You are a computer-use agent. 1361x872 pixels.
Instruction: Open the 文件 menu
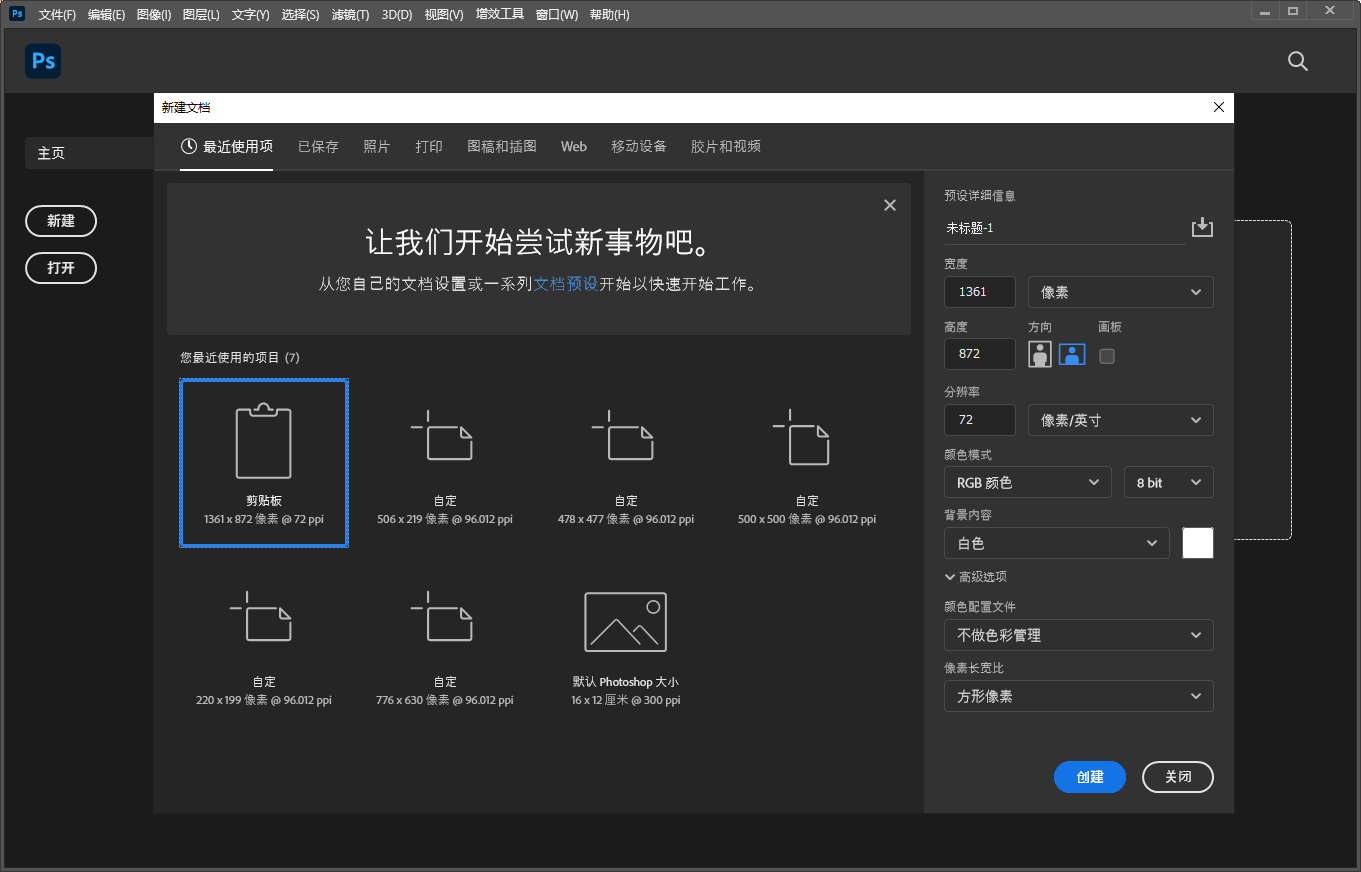(56, 14)
